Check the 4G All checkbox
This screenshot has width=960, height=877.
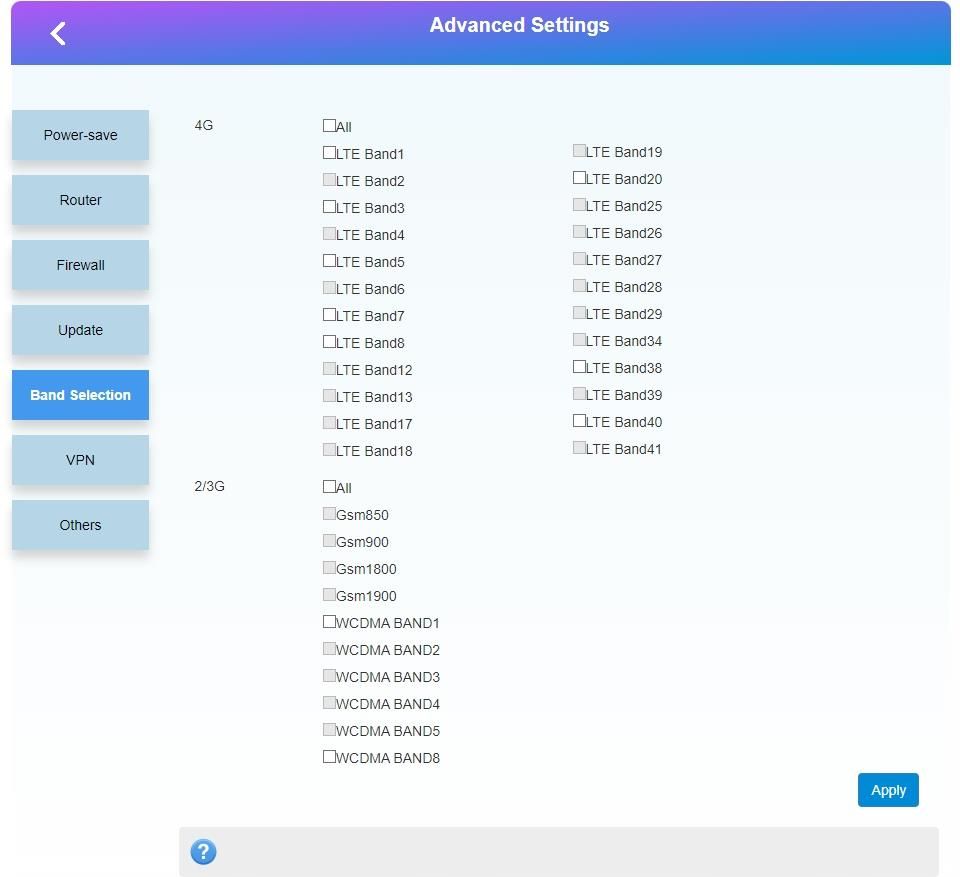click(329, 126)
